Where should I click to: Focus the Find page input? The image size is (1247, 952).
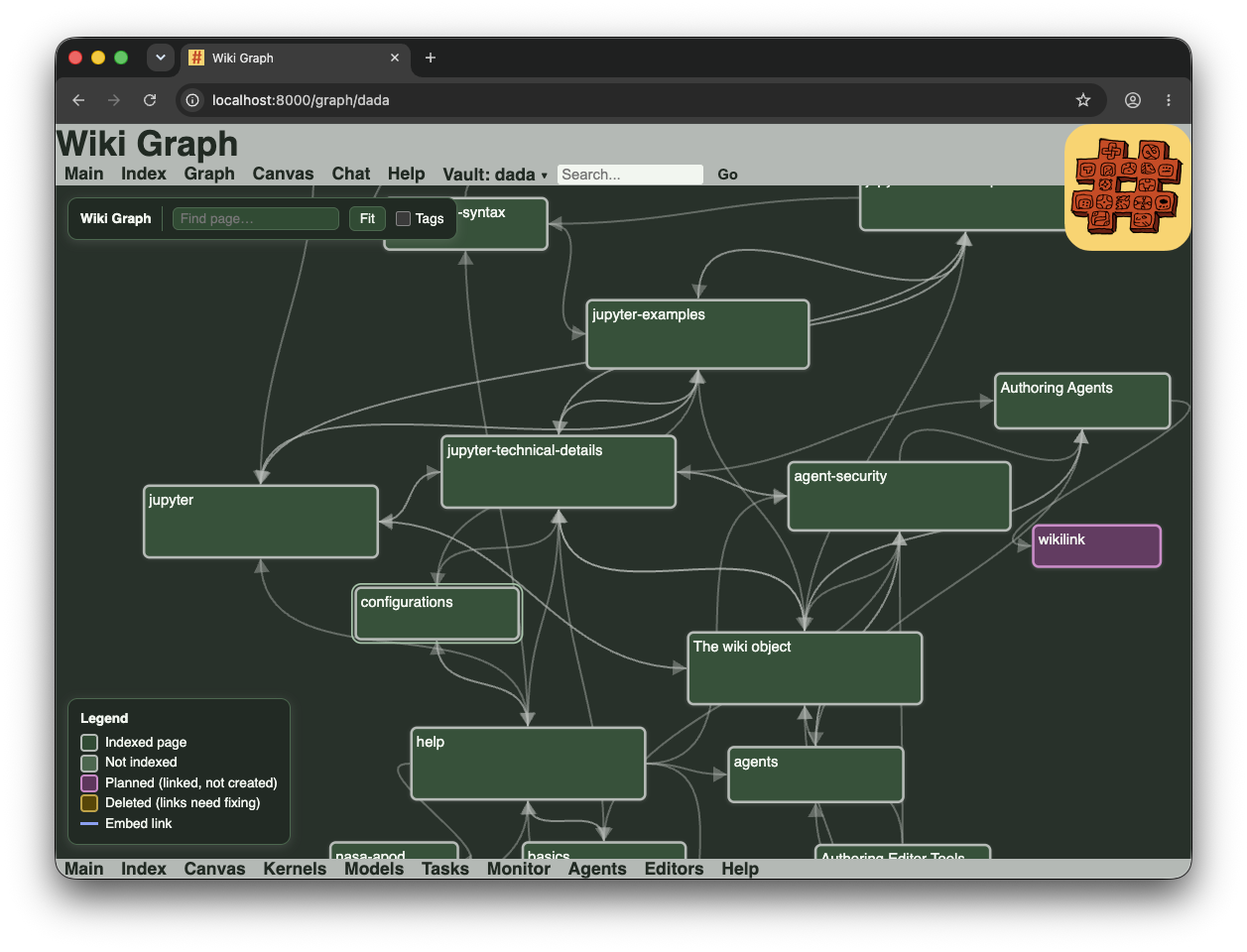tap(256, 218)
